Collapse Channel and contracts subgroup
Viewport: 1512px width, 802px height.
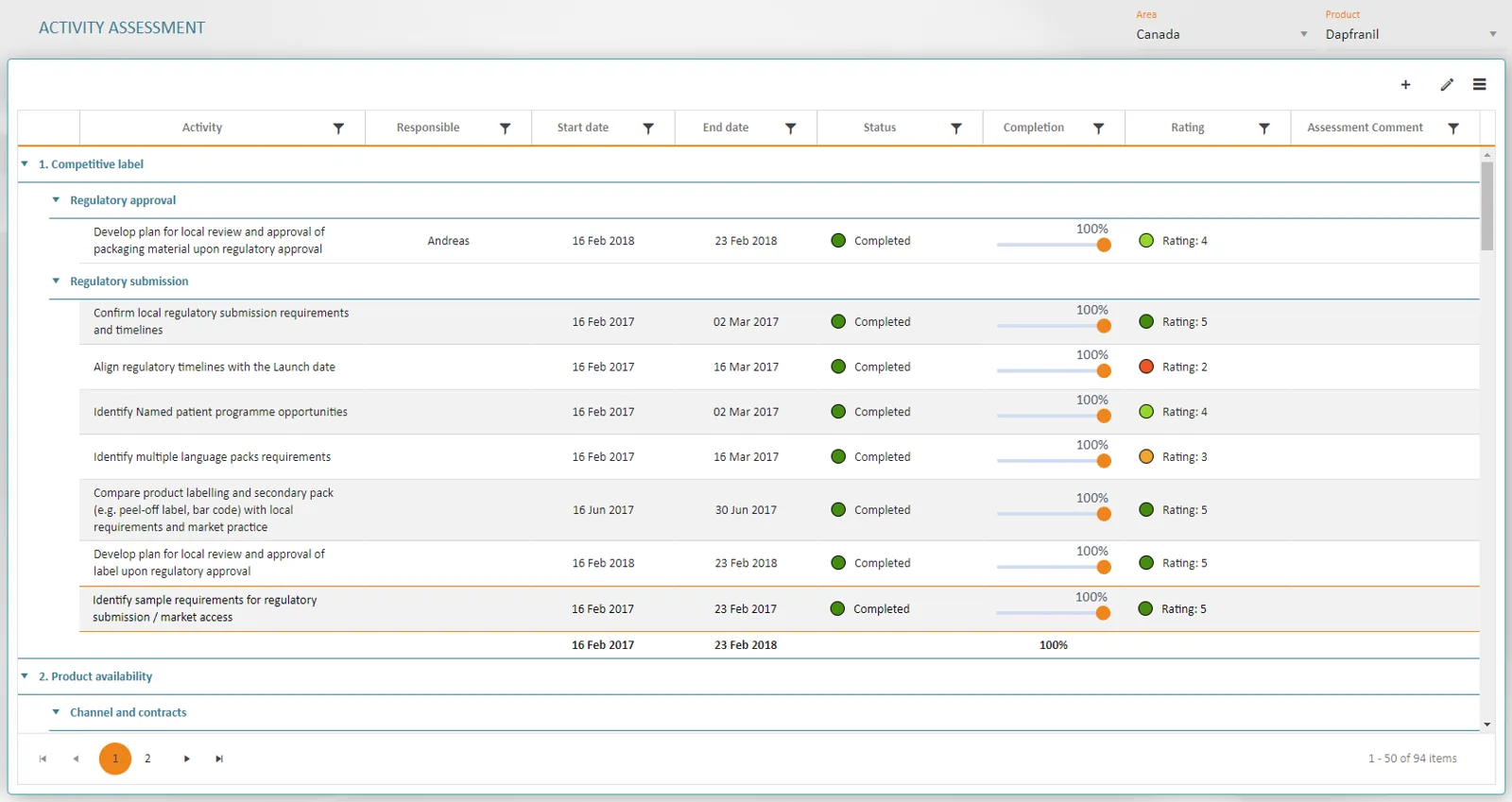coord(56,711)
